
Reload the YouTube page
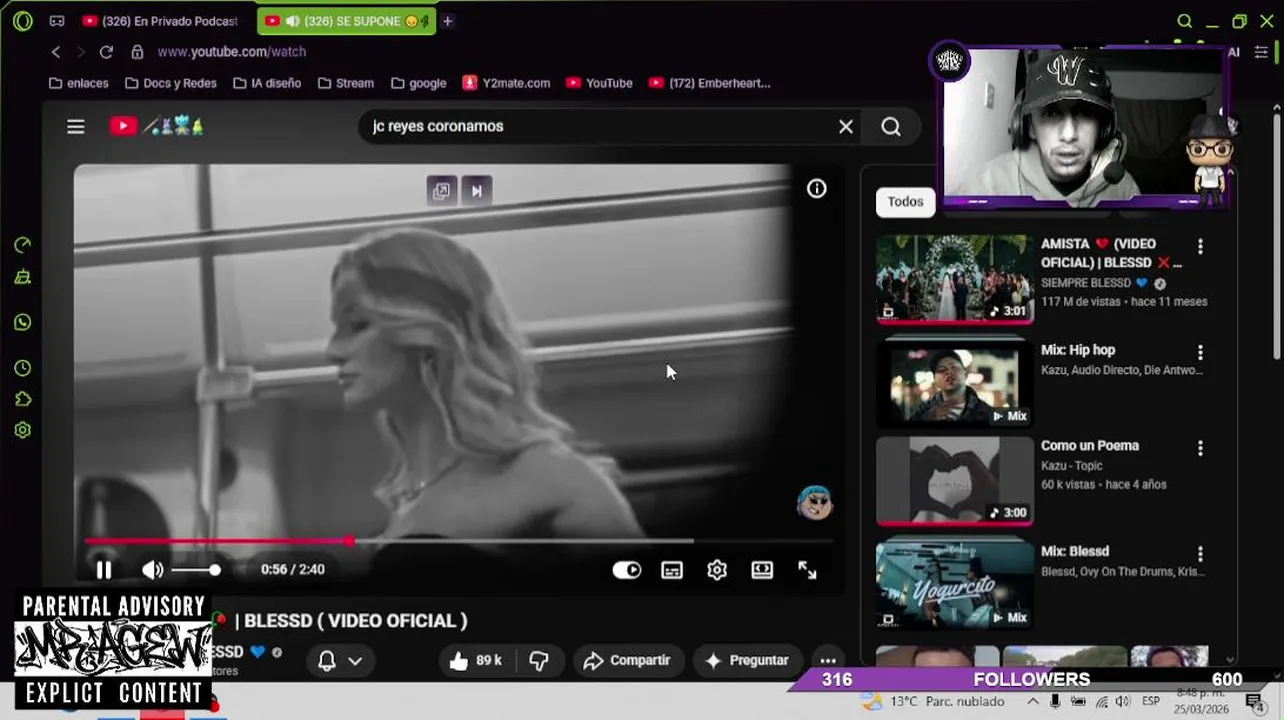[x=106, y=52]
